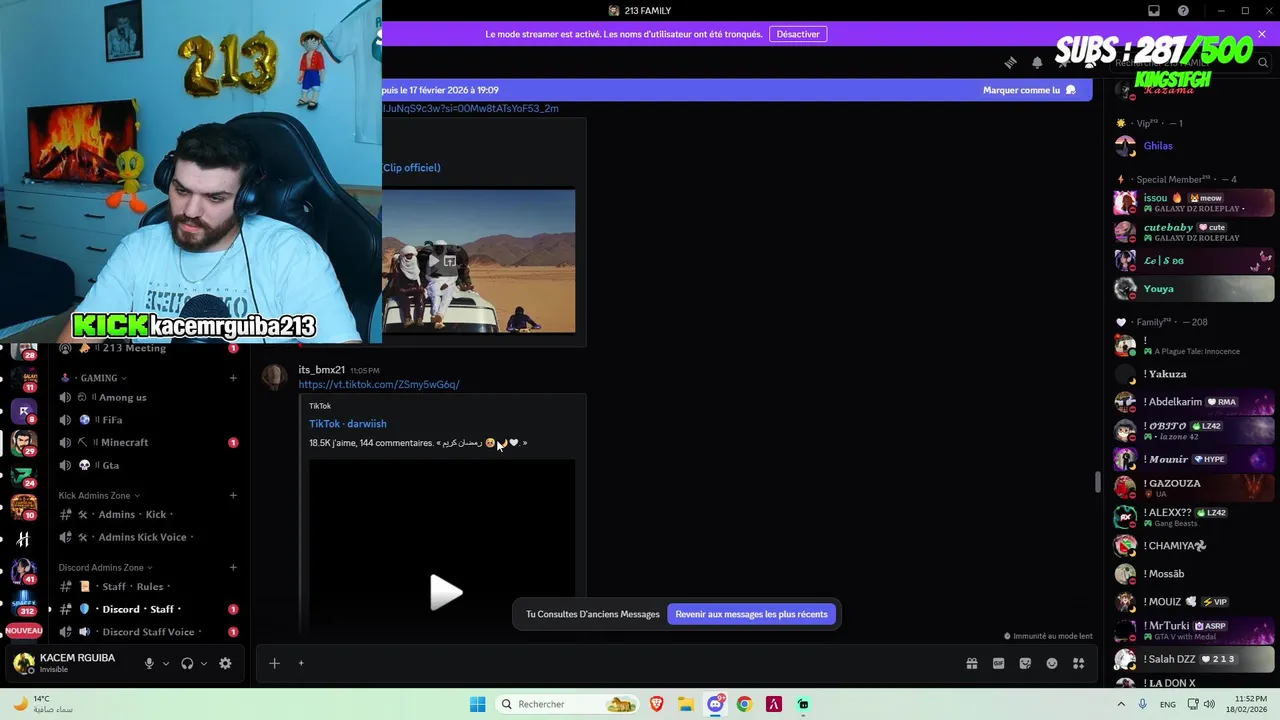Open green server icon with 24 badge
The image size is (1280, 720).
click(23, 475)
